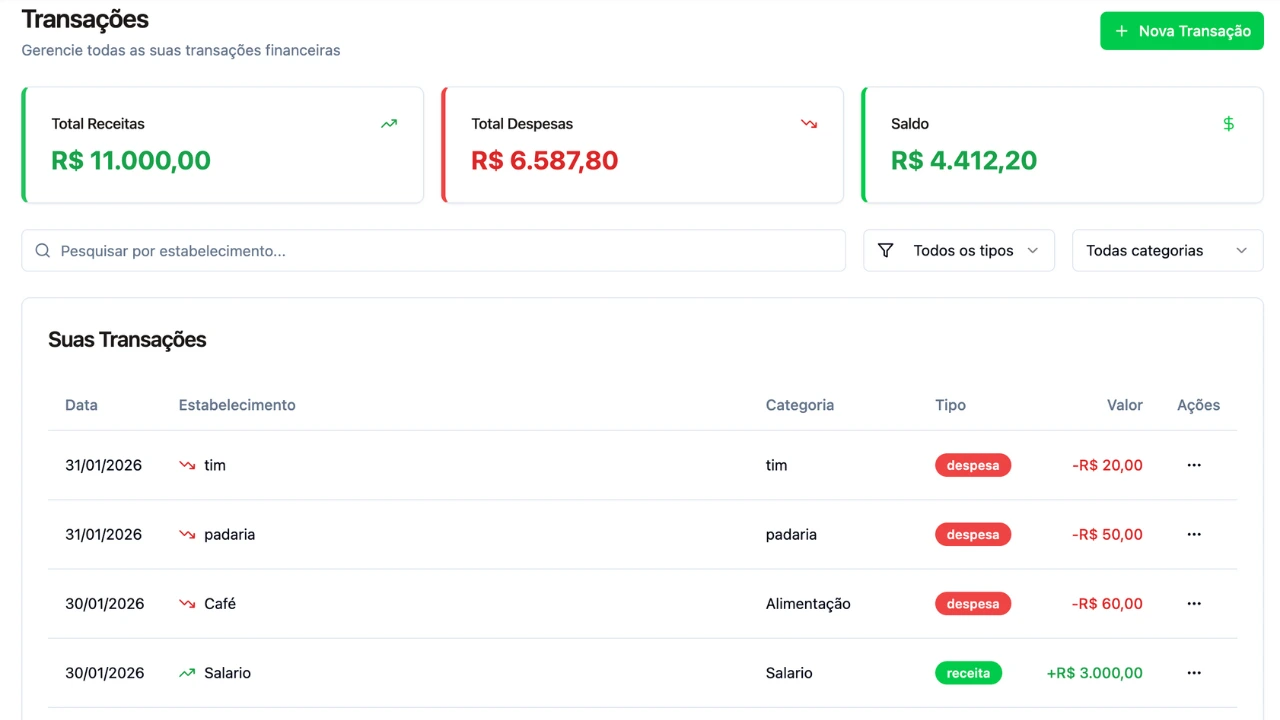Screen dimensions: 1280x720
Task: Click the Nova Transação button
Action: pos(1182,31)
